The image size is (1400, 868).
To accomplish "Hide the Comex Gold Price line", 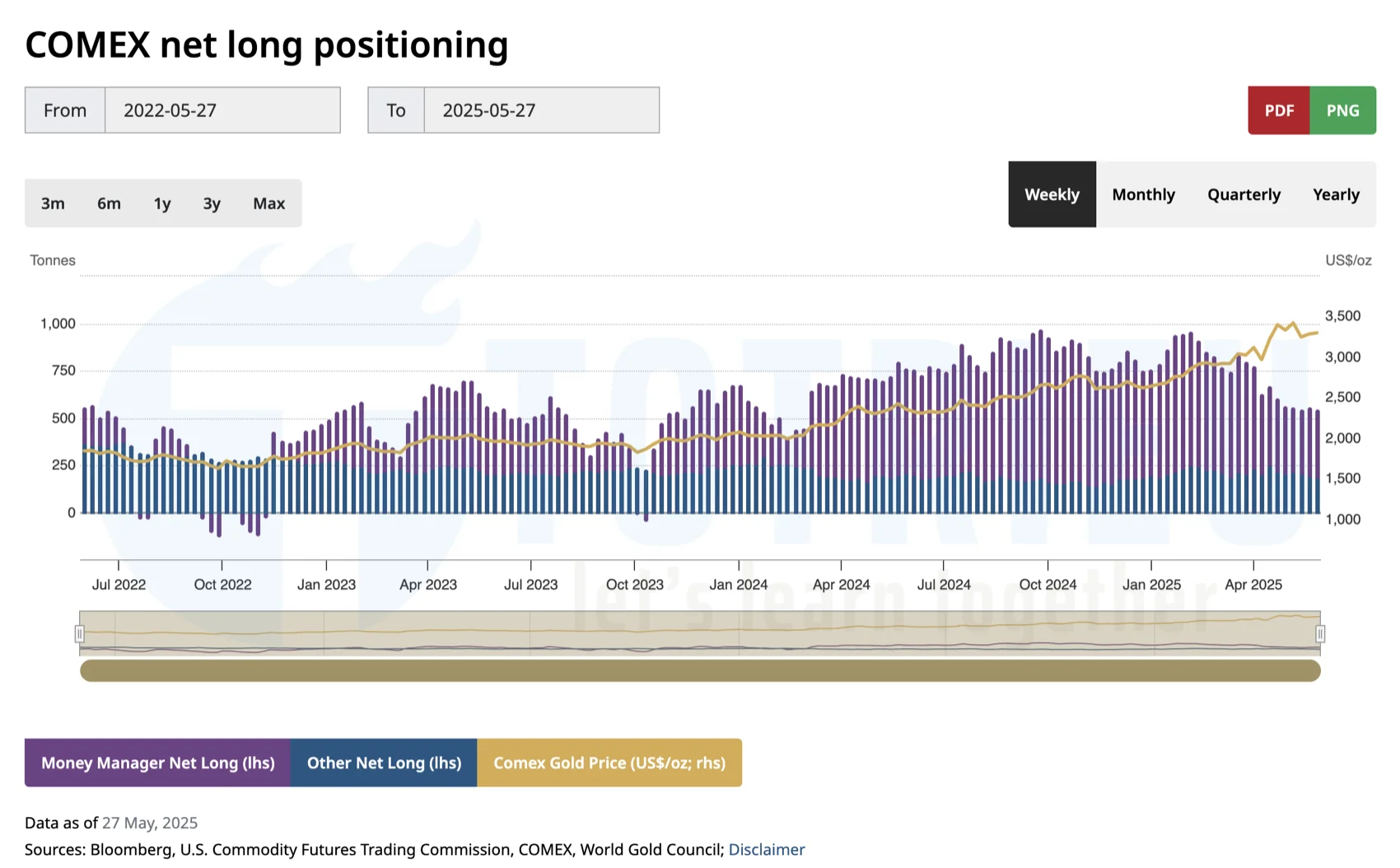I will (609, 763).
